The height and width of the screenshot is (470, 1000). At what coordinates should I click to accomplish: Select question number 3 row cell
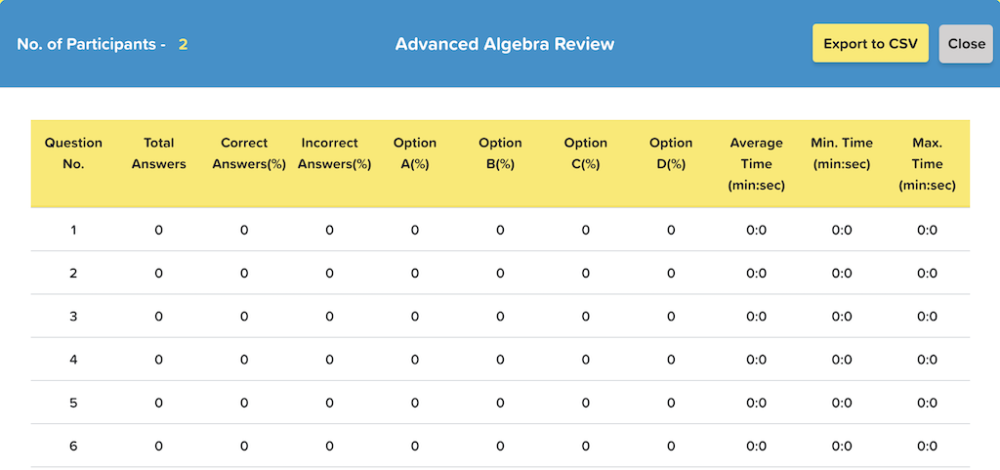[73, 316]
